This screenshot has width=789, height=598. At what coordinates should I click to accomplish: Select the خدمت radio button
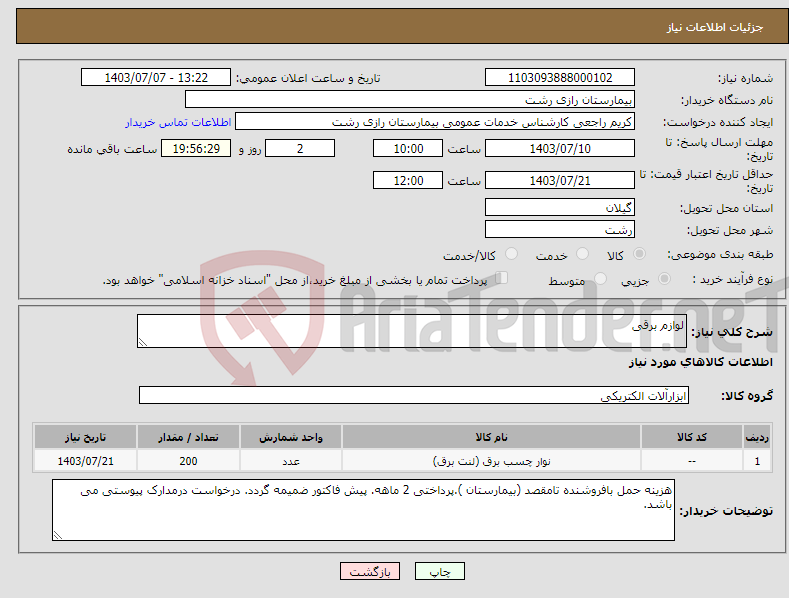(x=582, y=254)
